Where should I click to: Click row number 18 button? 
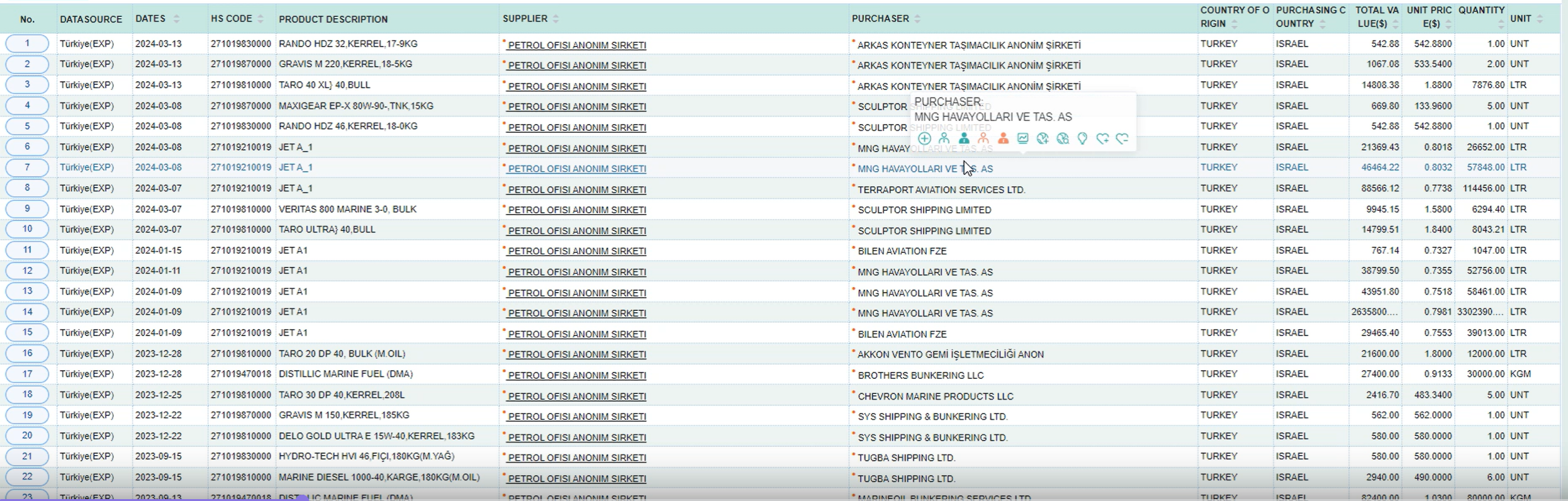point(27,394)
